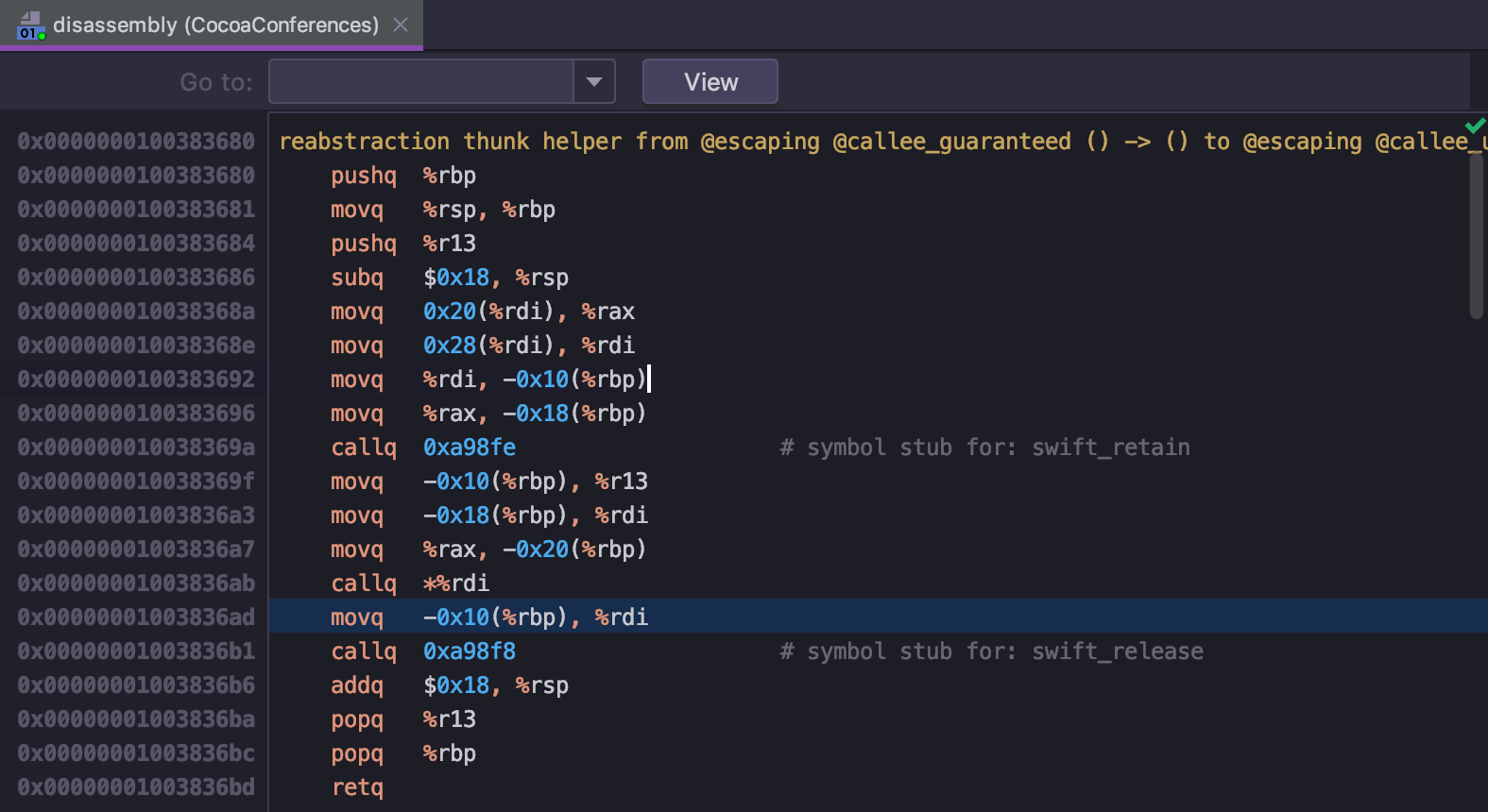The width and height of the screenshot is (1488, 812).
Task: Click the 'movq %rsp, %rbp' instruction
Action: pyautogui.click(x=443, y=210)
